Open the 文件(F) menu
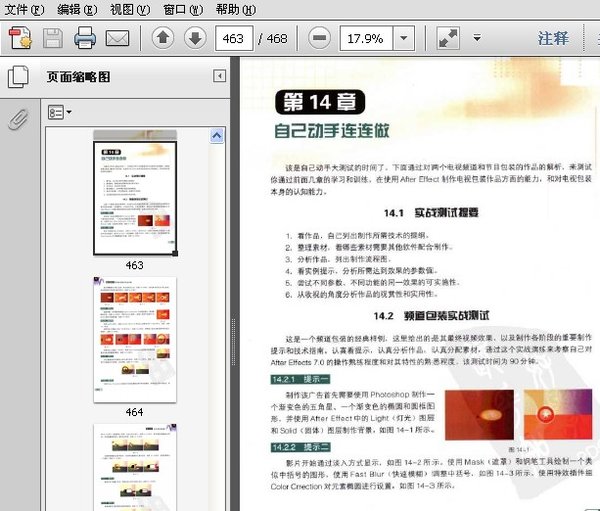This screenshot has height=511, width=600. tap(24, 10)
